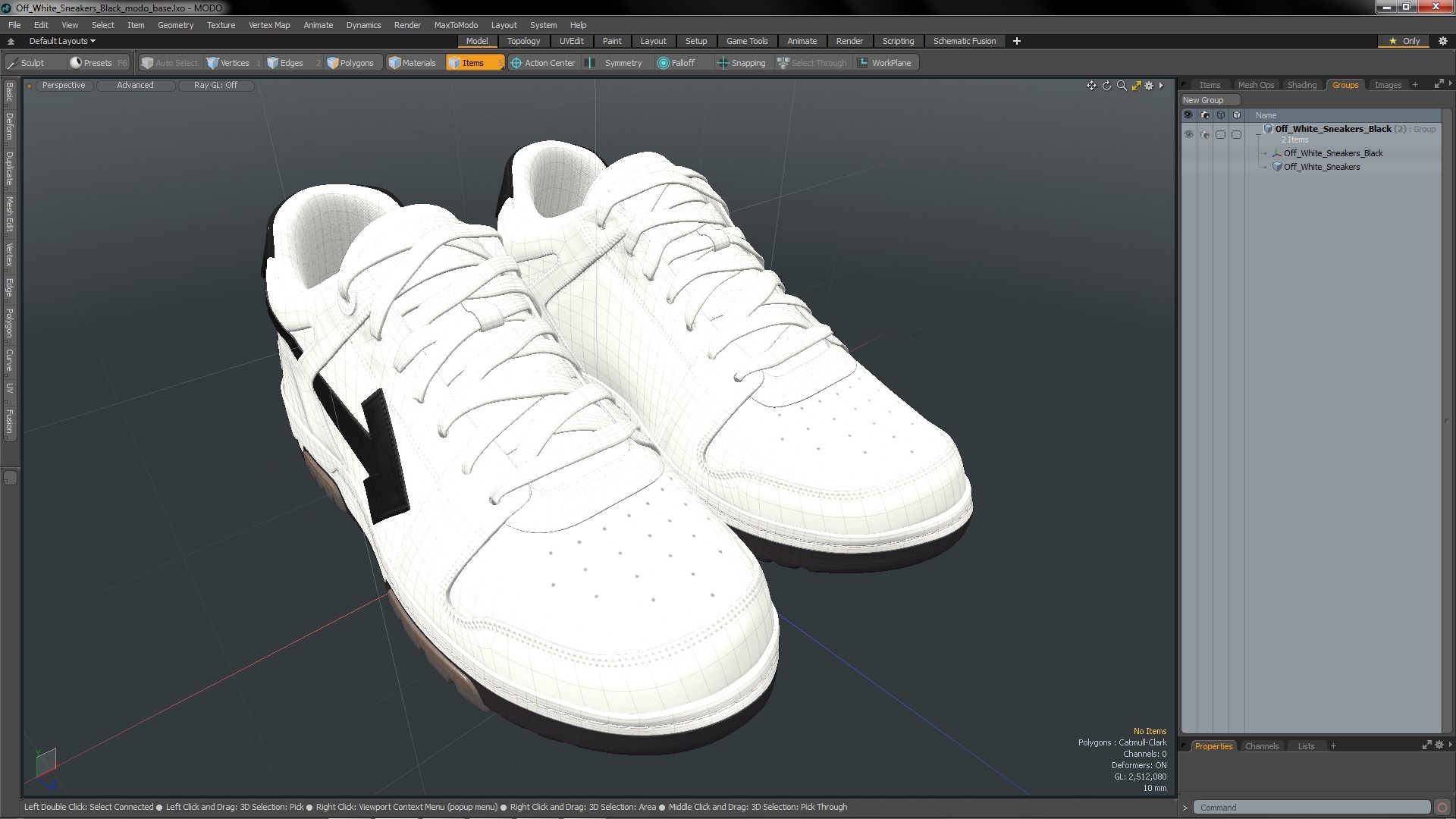Screen dimensions: 1456x819
Task: Switch to the Topology layout tab
Action: (523, 41)
